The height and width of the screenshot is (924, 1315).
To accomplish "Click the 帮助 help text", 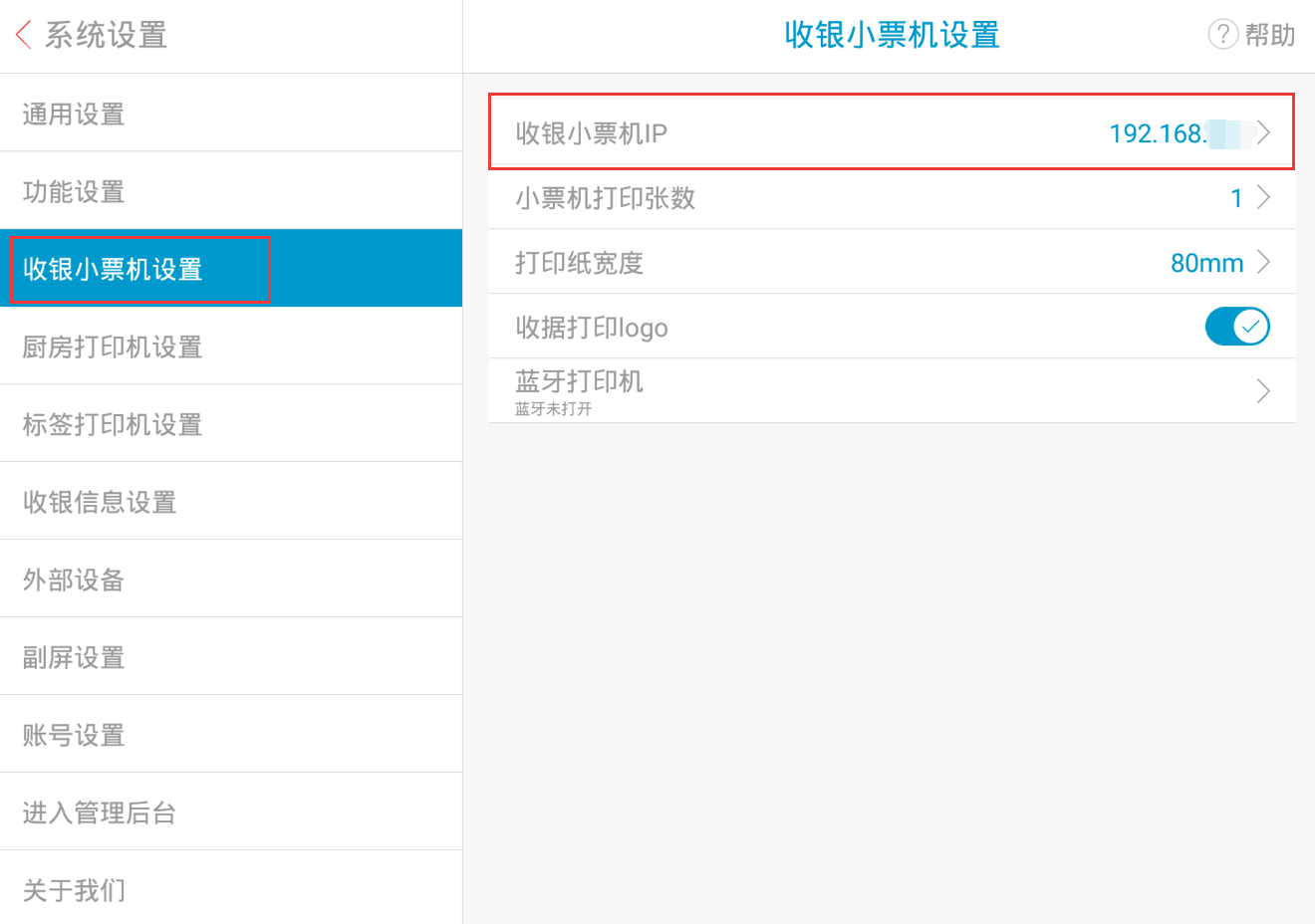I will pyautogui.click(x=1270, y=36).
